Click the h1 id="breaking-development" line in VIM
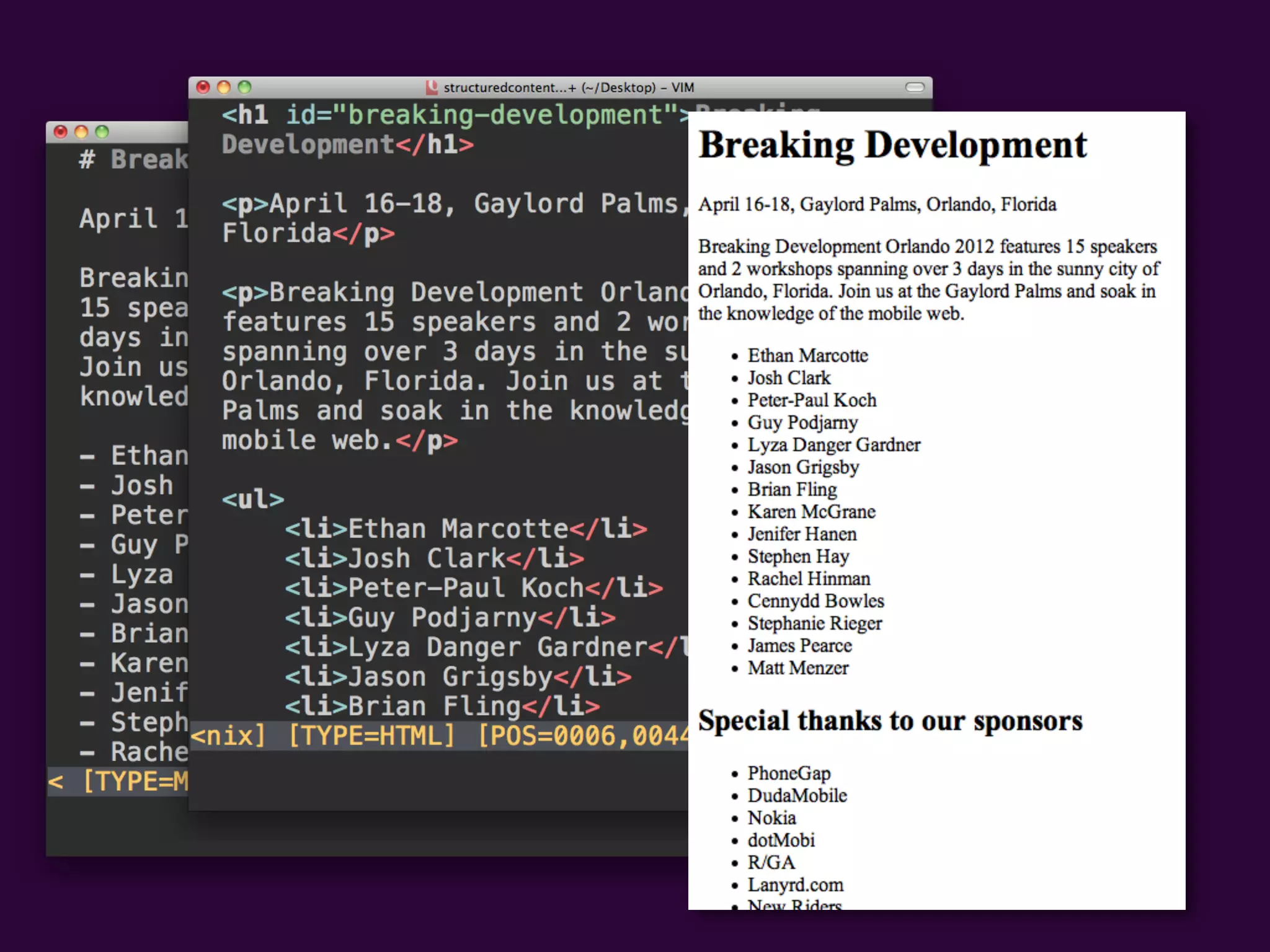Image resolution: width=1270 pixels, height=952 pixels. [455, 115]
